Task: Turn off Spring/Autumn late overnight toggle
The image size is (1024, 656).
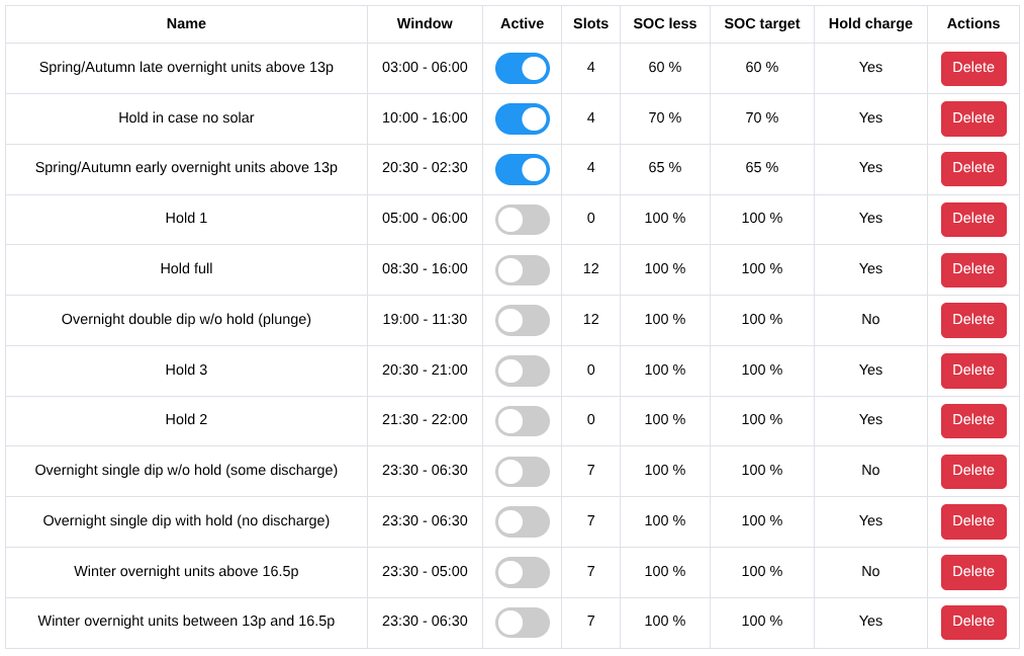Action: (x=522, y=68)
